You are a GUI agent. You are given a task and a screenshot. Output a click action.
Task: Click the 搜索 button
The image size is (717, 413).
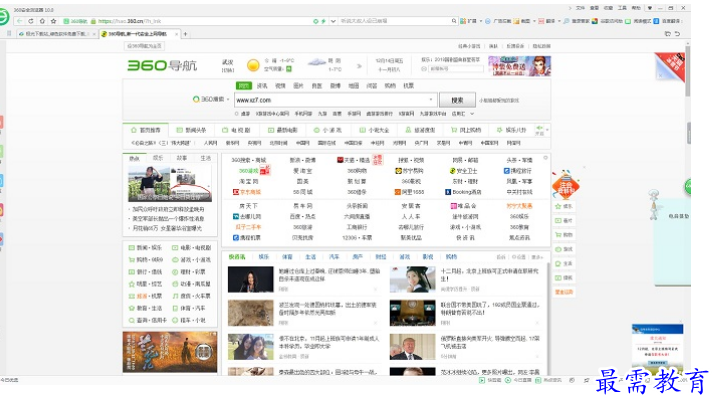click(457, 100)
